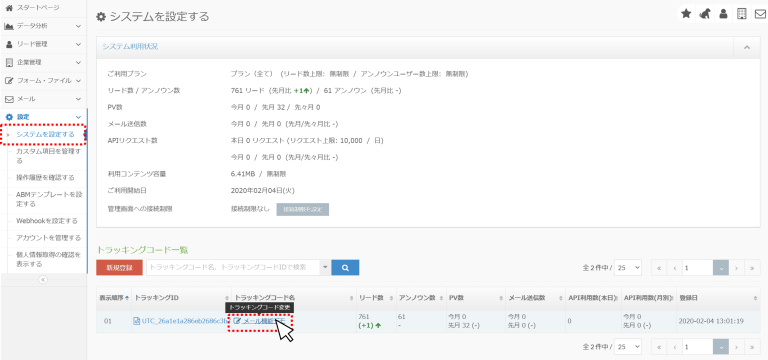Image resolution: width=768 pixels, height=360 pixels.
Task: Sort by the リード数 column
Action: [376, 298]
